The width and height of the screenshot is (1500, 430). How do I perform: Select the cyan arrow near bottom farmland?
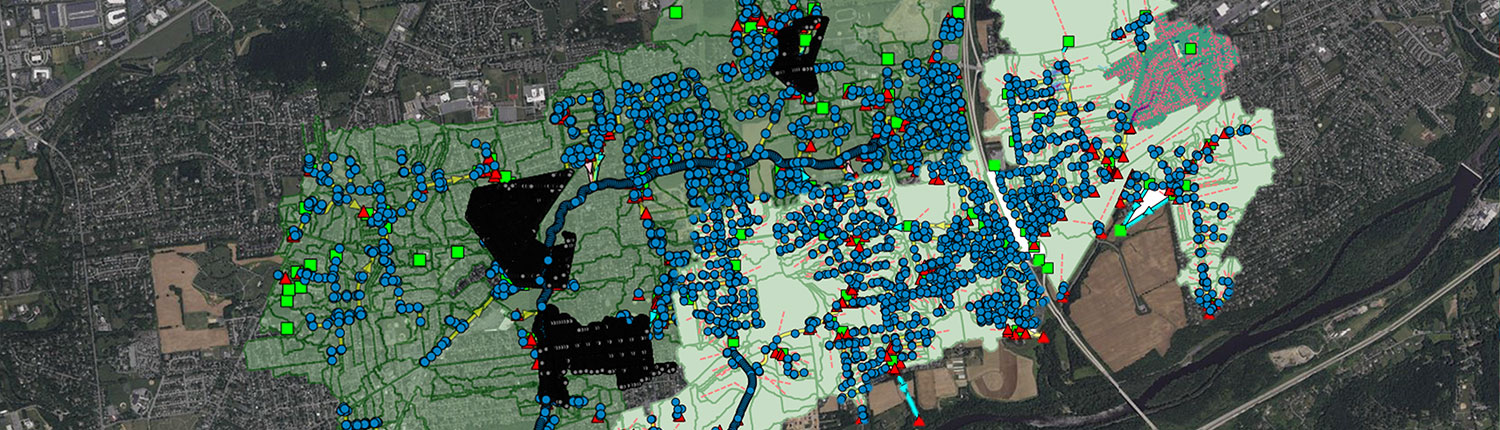tap(910, 397)
